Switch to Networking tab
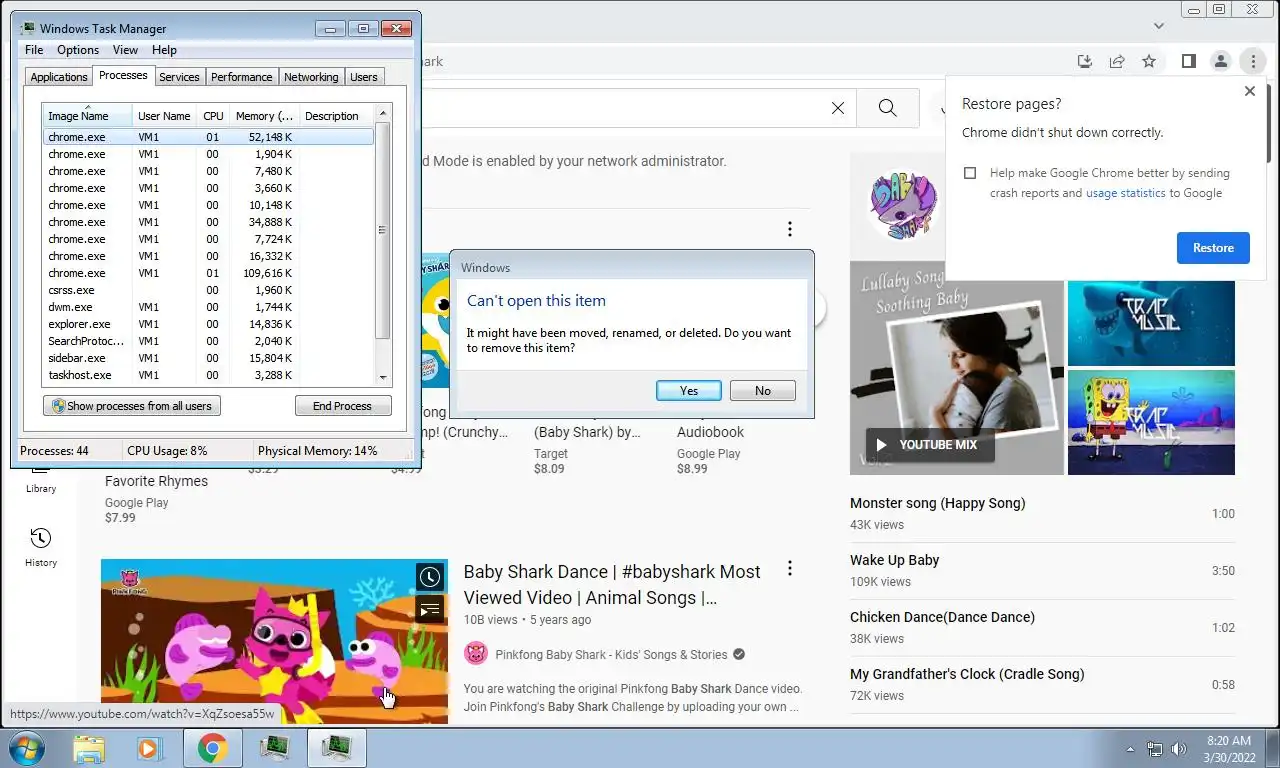 311,77
